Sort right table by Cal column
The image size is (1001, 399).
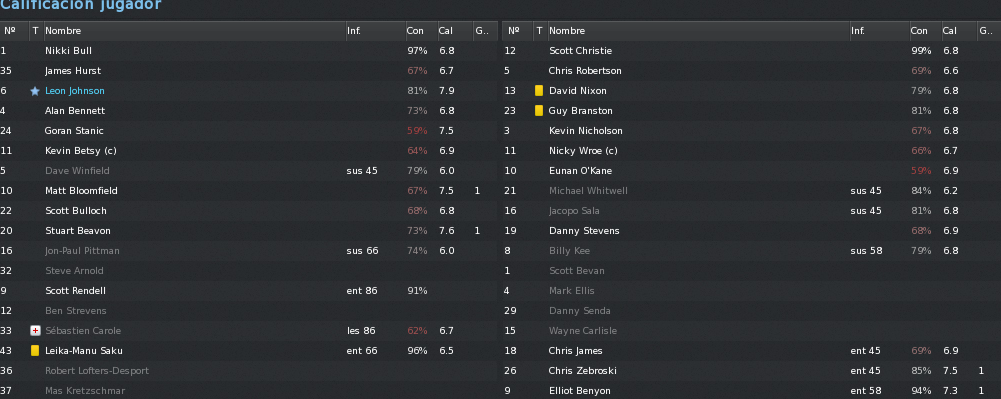(x=958, y=31)
